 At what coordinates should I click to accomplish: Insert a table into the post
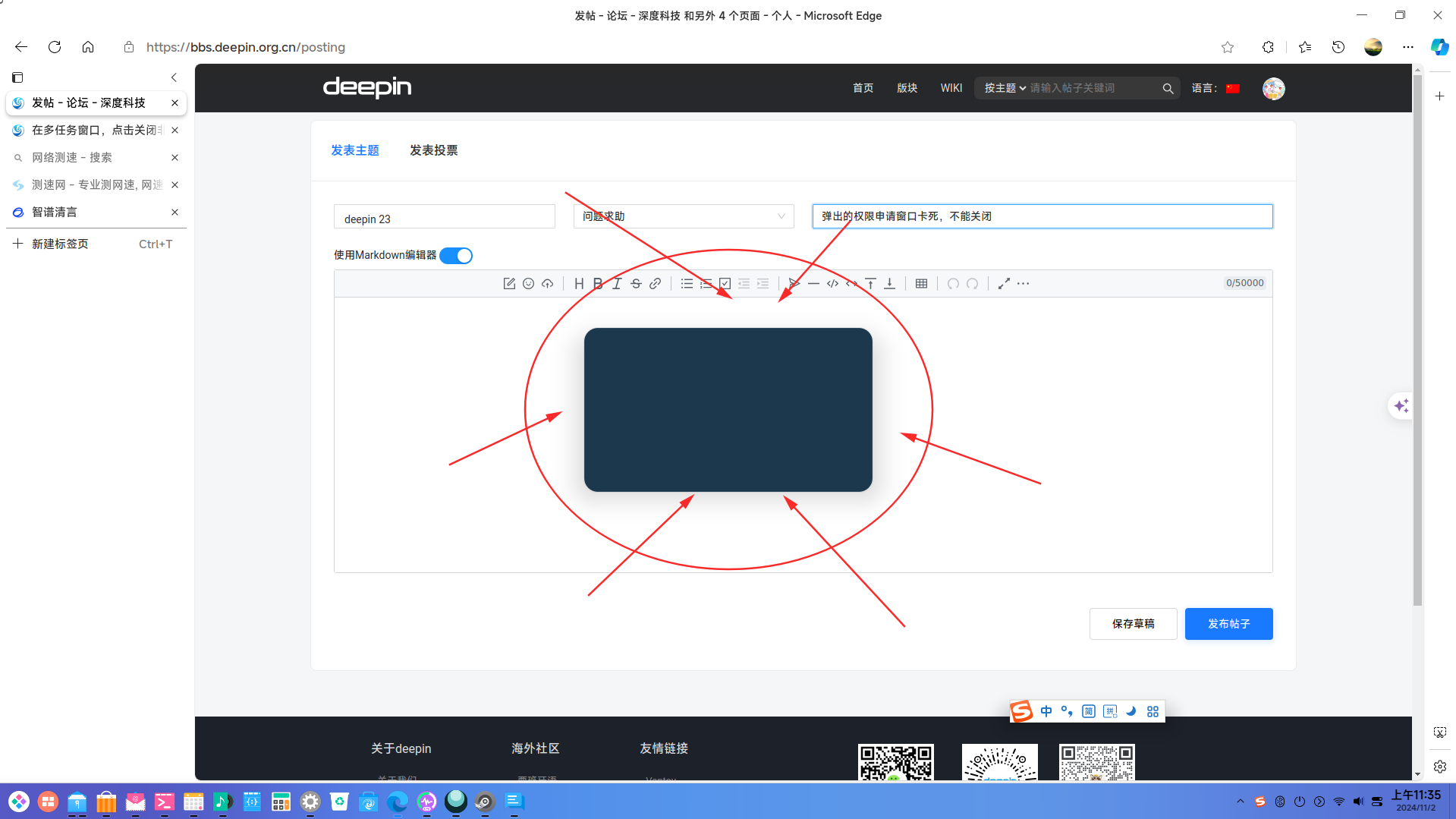coord(921,284)
